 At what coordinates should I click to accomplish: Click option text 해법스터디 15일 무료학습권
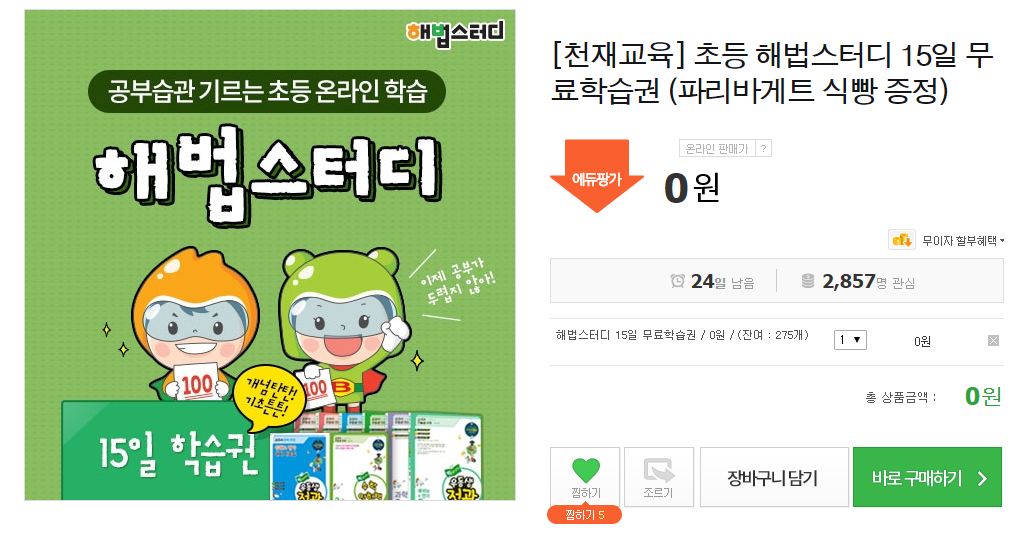click(x=625, y=335)
